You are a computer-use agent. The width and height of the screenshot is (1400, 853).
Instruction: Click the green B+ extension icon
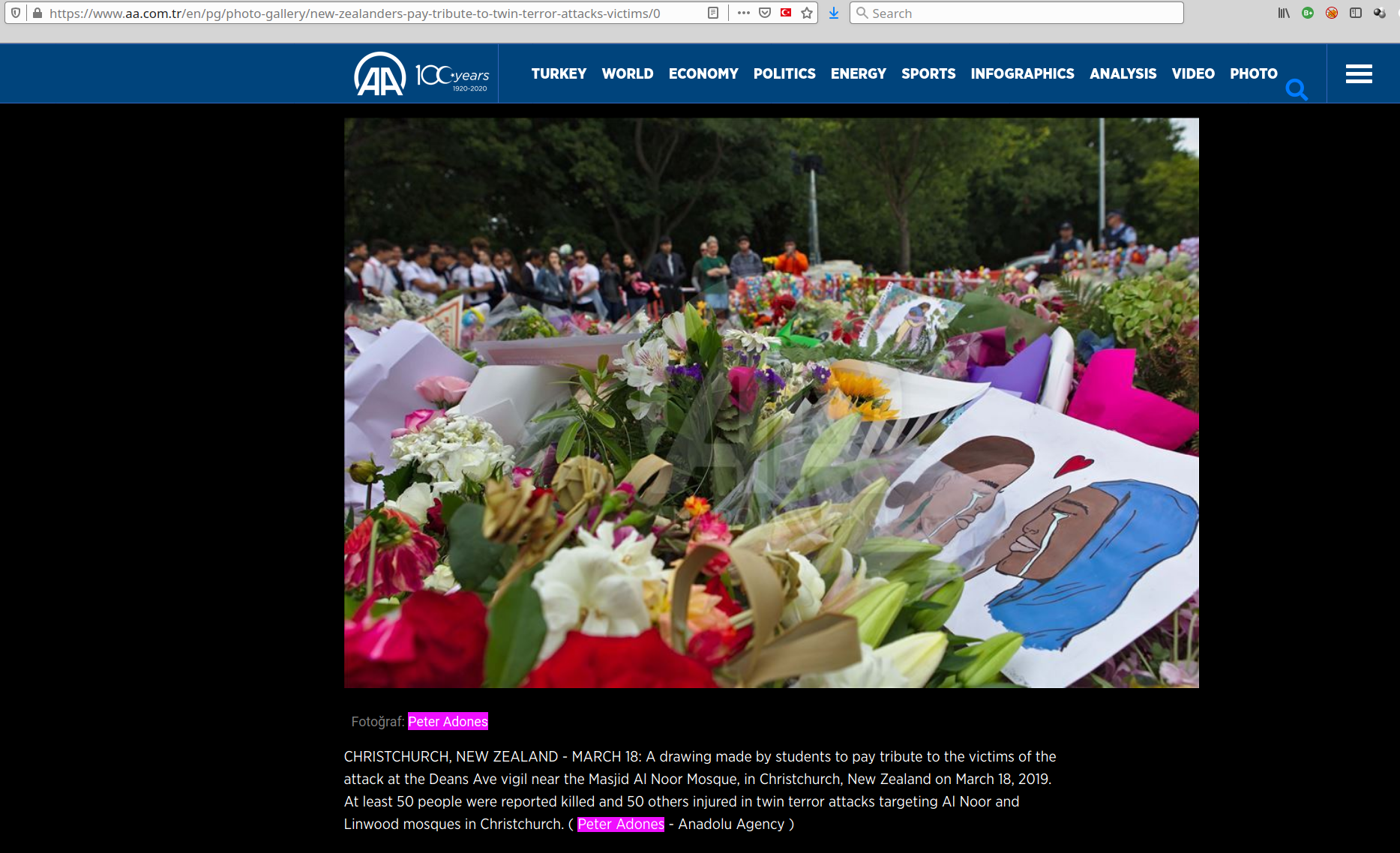click(1308, 13)
